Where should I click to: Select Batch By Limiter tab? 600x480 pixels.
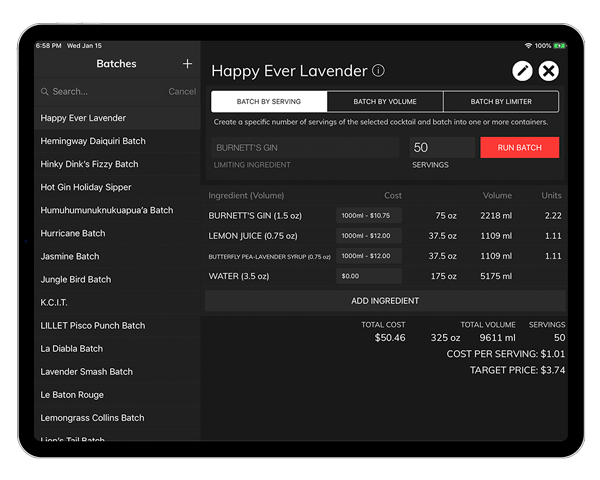click(x=501, y=102)
